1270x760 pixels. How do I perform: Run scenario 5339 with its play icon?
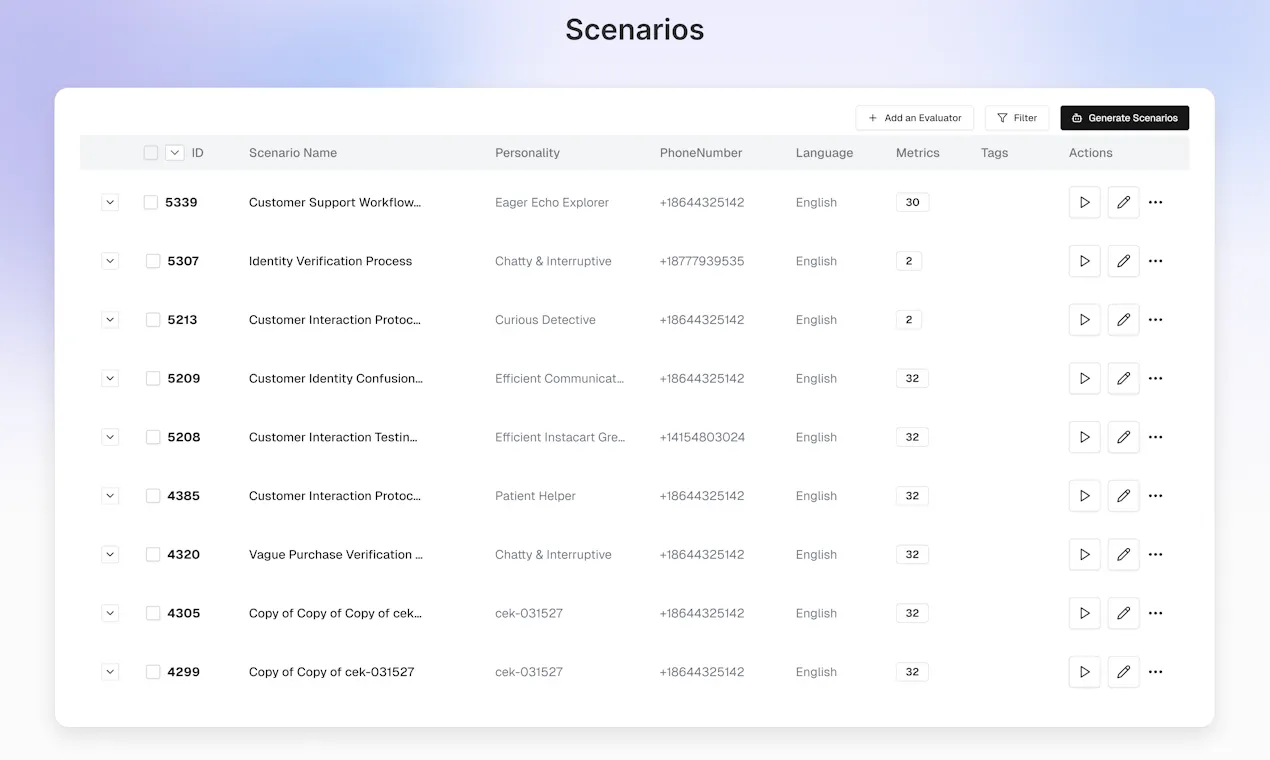(x=1084, y=202)
